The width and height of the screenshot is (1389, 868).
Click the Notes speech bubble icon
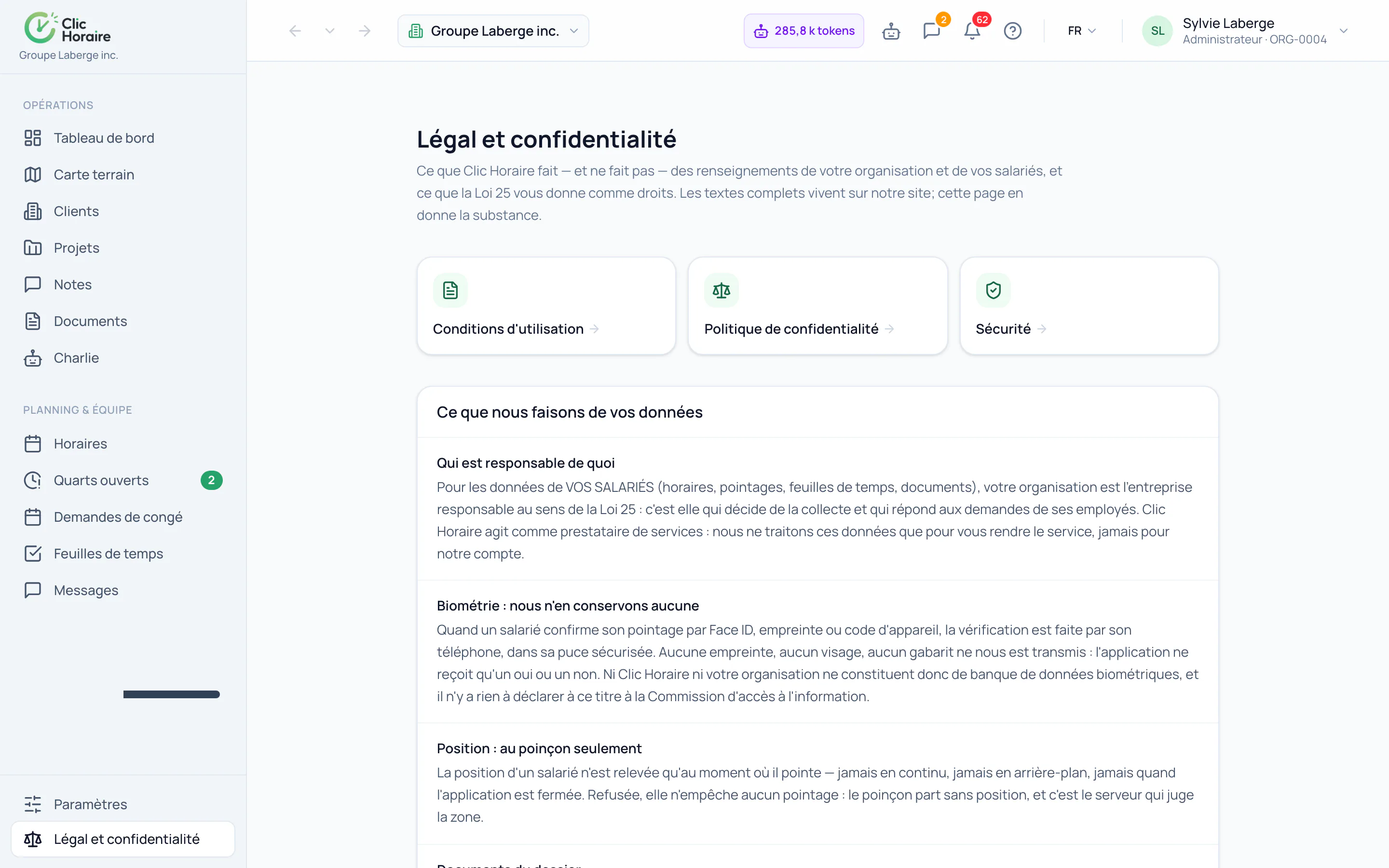point(33,285)
